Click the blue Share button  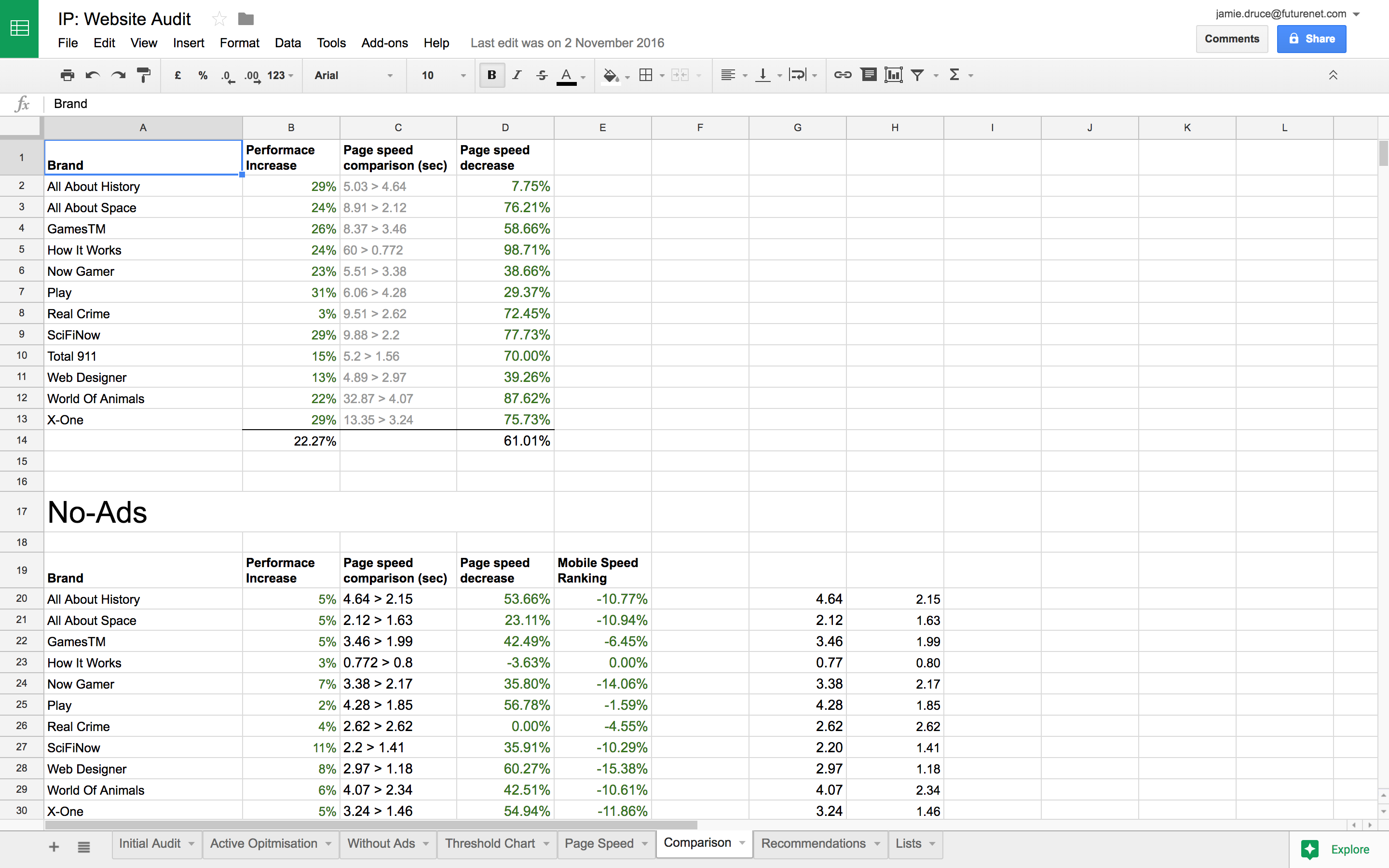(1311, 39)
